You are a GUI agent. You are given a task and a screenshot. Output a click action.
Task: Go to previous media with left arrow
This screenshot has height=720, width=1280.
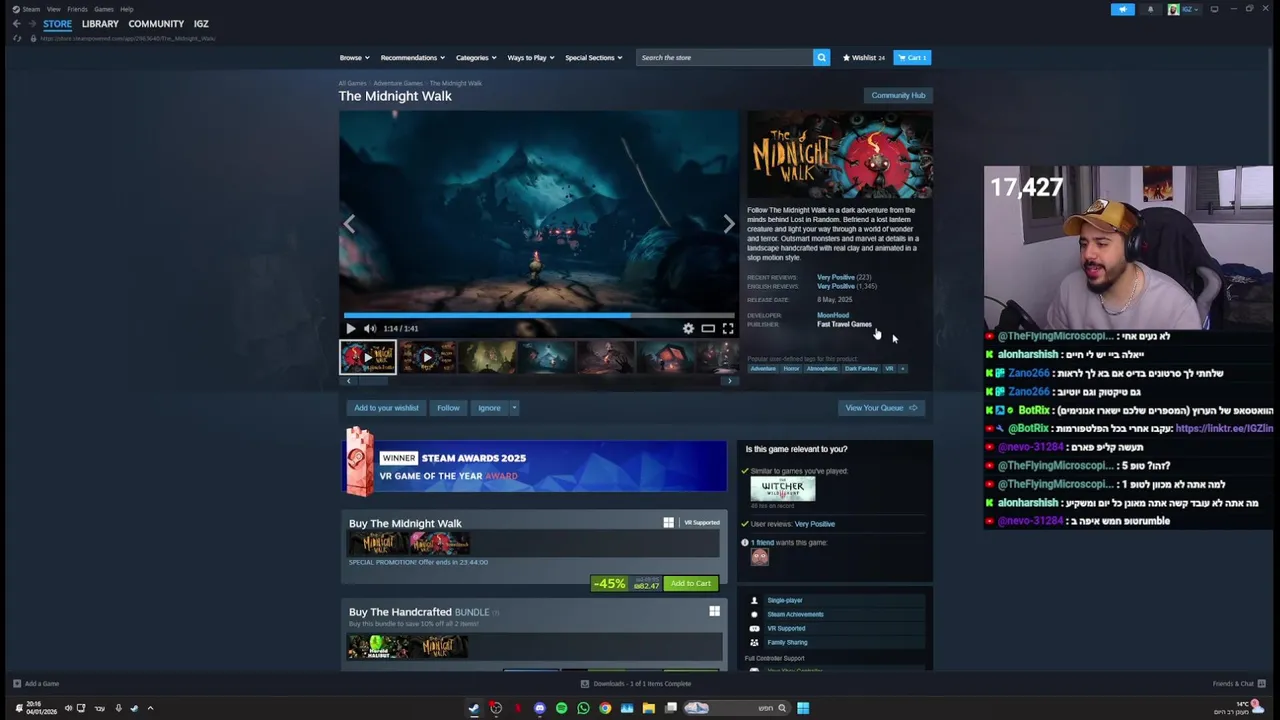click(x=349, y=224)
